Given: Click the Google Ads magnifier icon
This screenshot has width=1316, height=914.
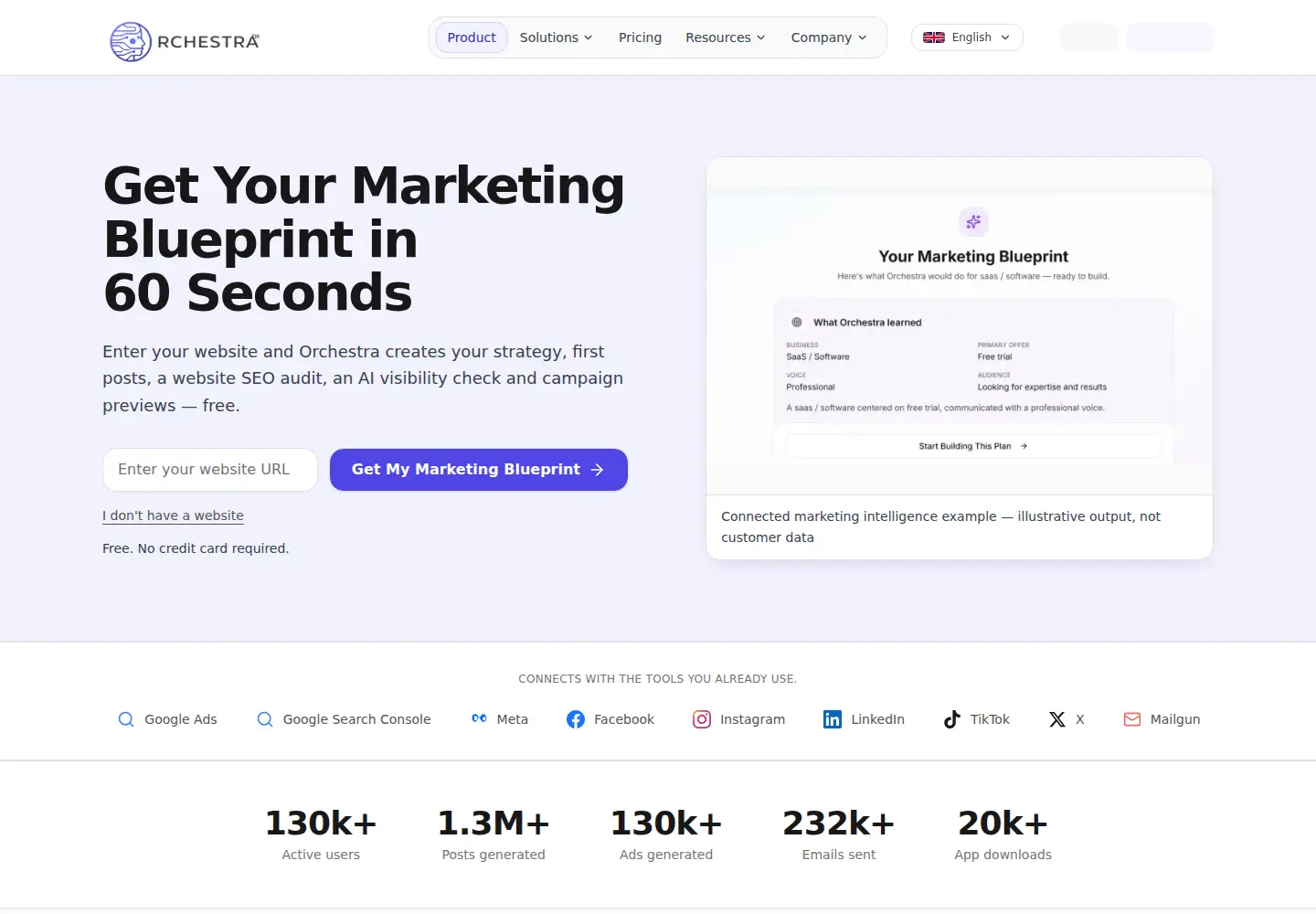Looking at the screenshot, I should (x=126, y=719).
